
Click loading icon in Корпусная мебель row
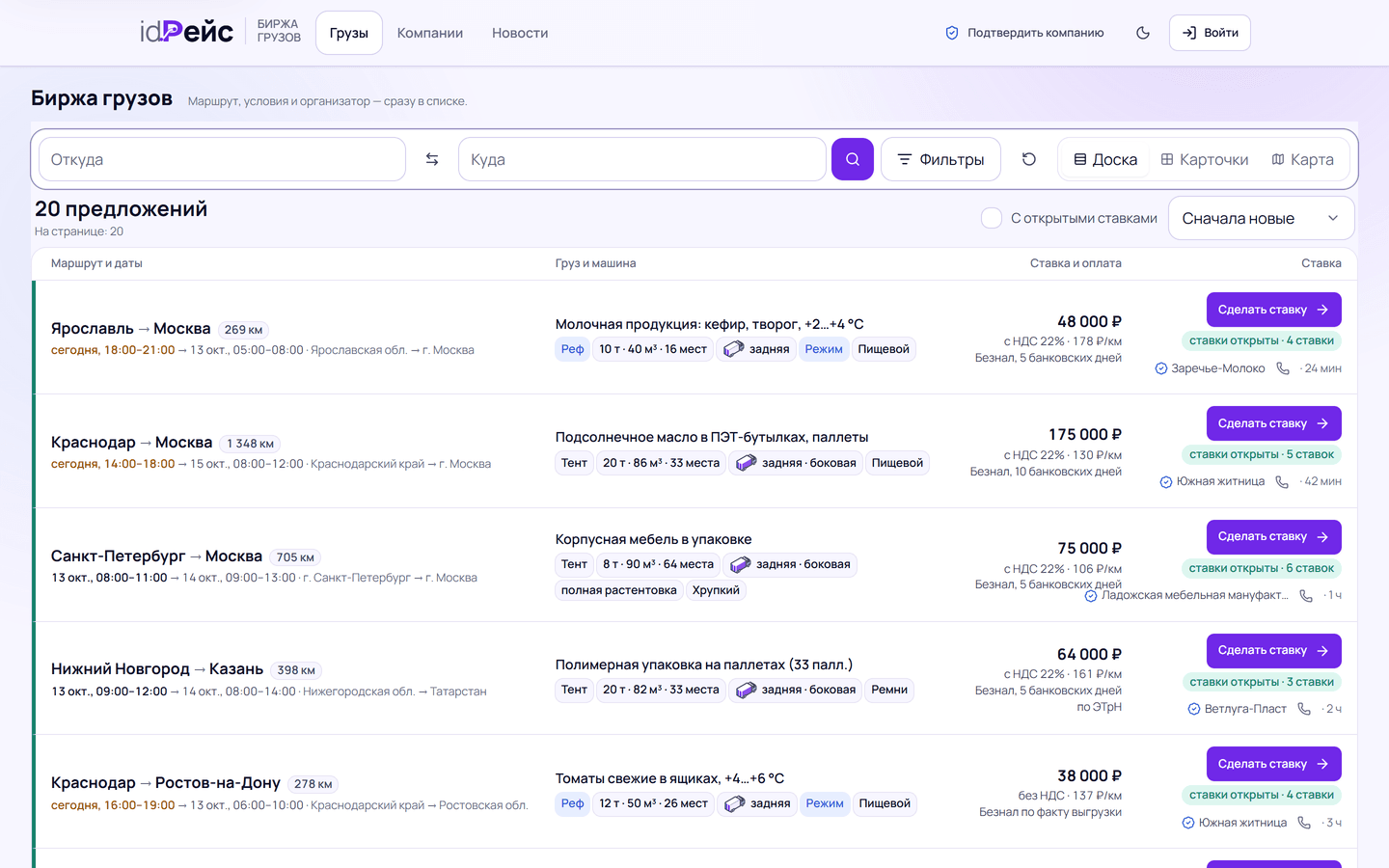click(740, 564)
